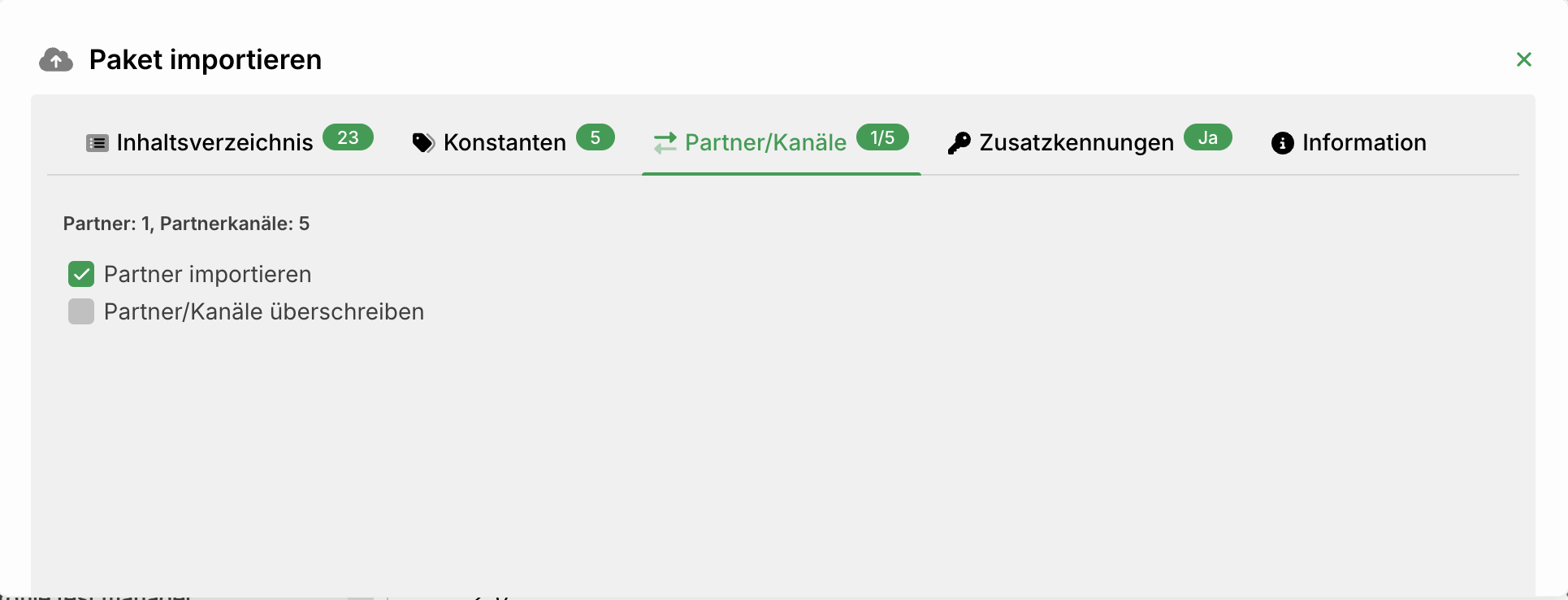Click the Information circle icon
The image size is (1568, 600).
click(1282, 143)
